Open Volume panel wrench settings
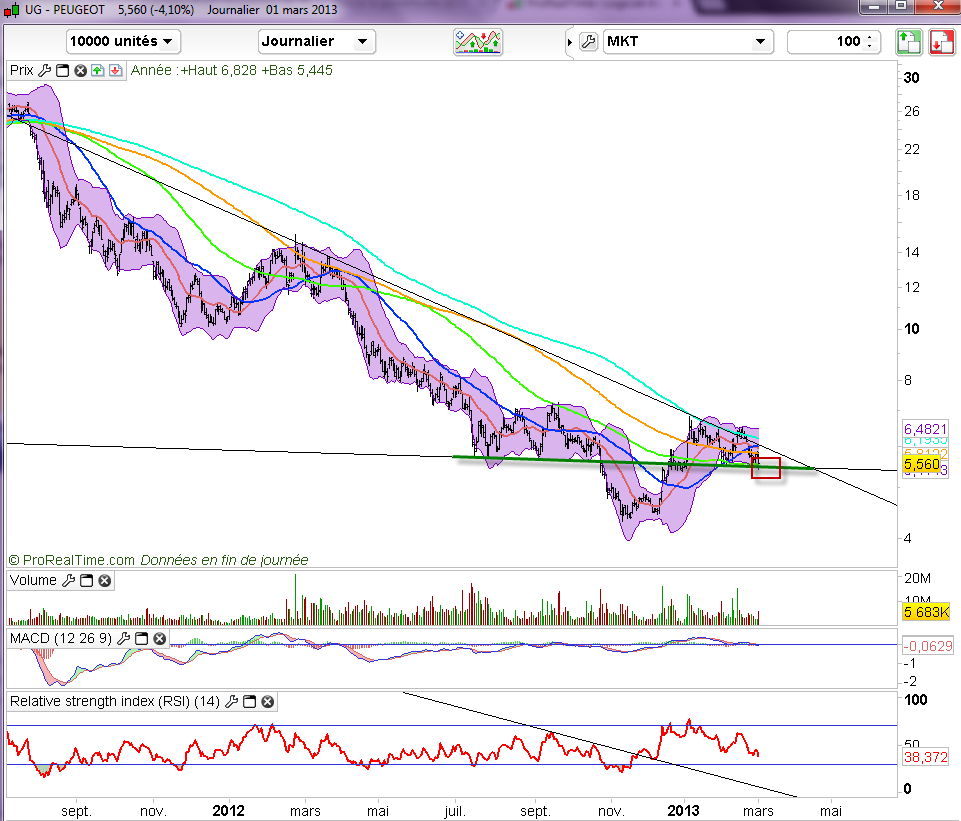This screenshot has height=821, width=961. click(x=69, y=580)
